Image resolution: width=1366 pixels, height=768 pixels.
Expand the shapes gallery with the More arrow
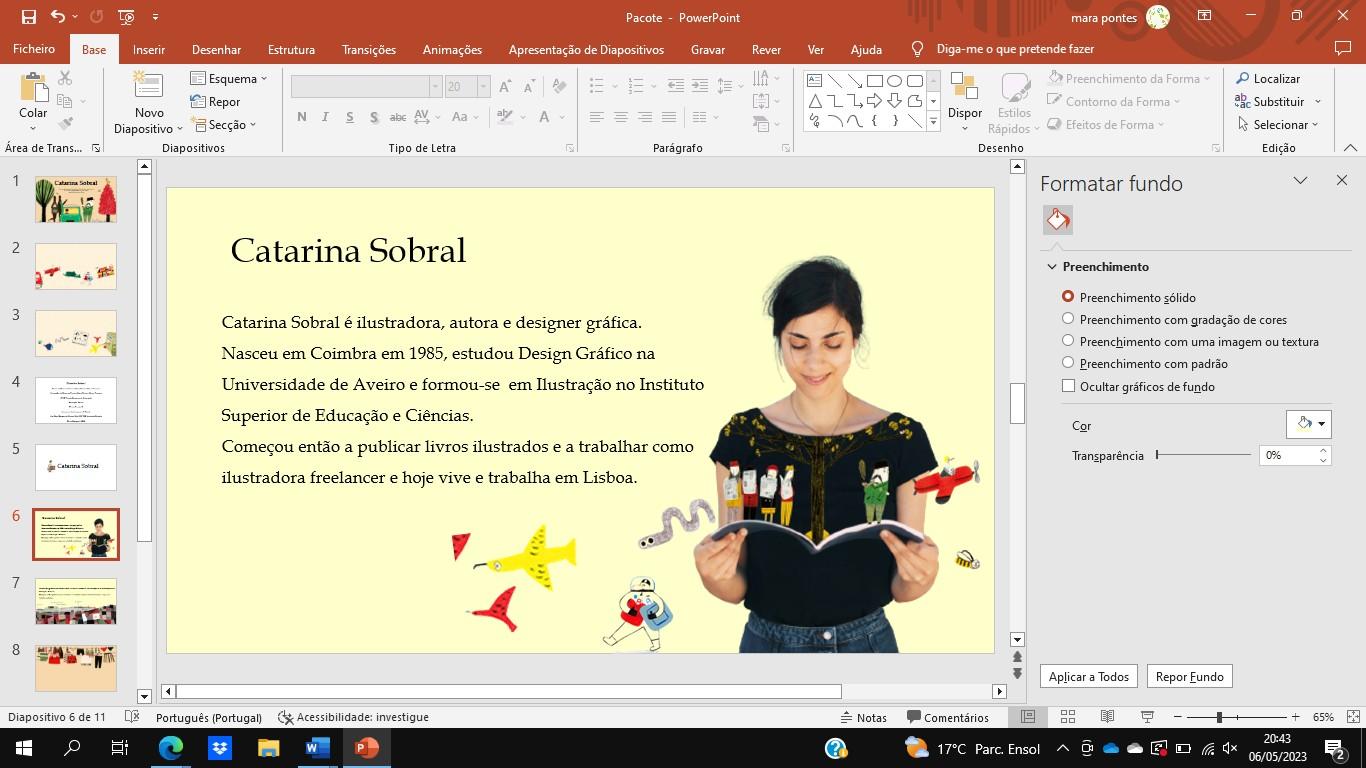pos(933,121)
